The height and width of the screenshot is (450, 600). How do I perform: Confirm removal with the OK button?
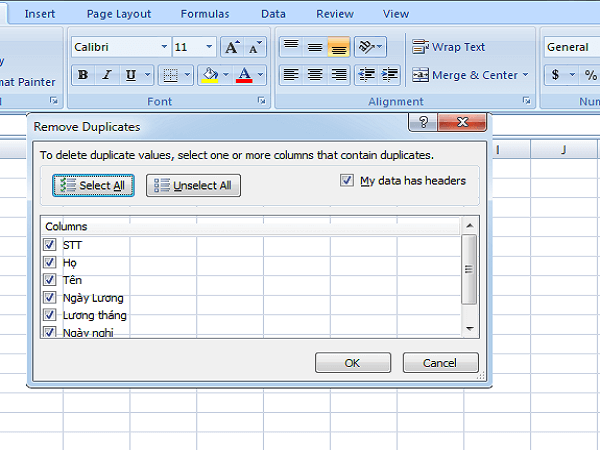point(352,363)
